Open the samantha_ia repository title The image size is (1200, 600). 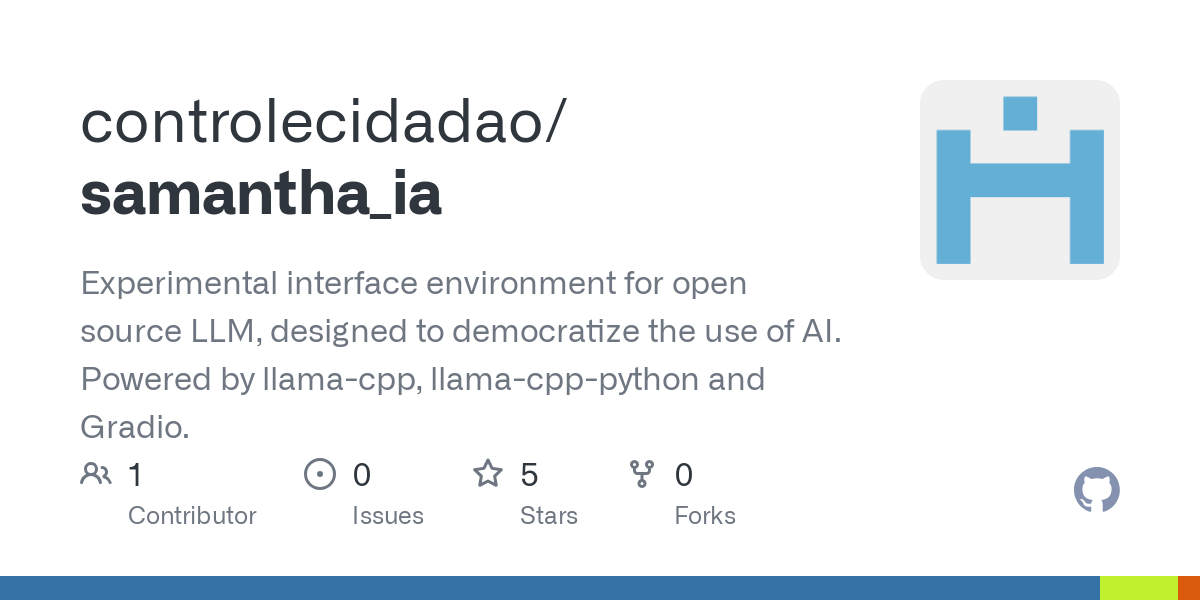(261, 195)
